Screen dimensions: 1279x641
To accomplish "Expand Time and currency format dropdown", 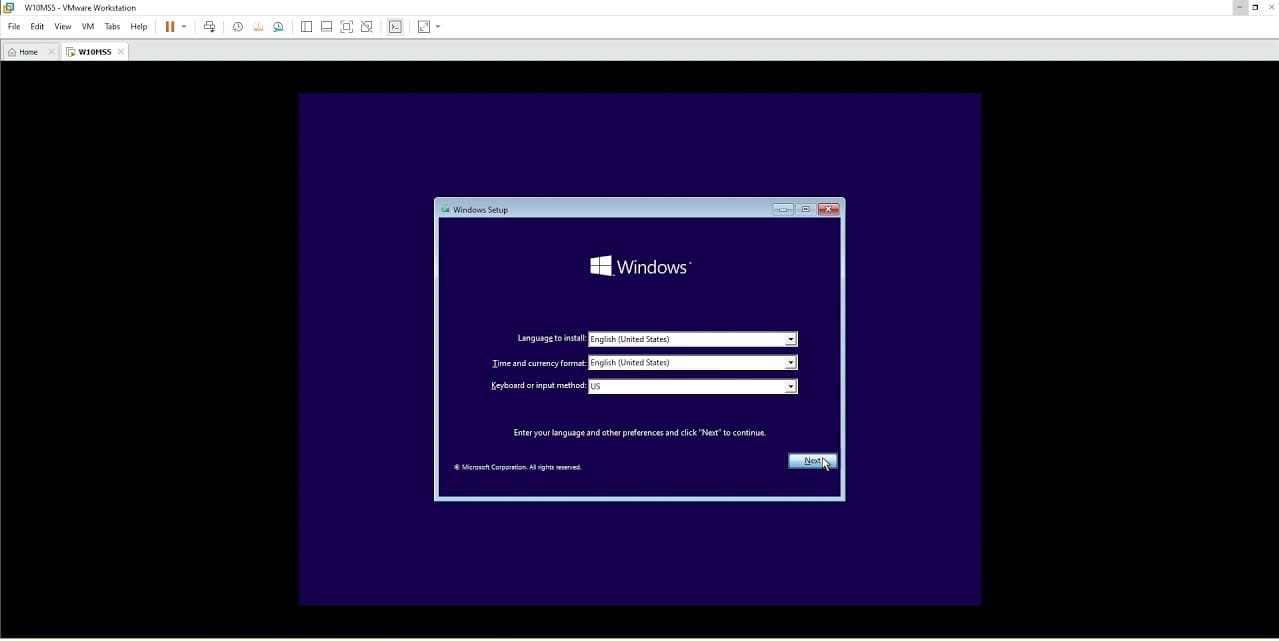I will tap(790, 363).
